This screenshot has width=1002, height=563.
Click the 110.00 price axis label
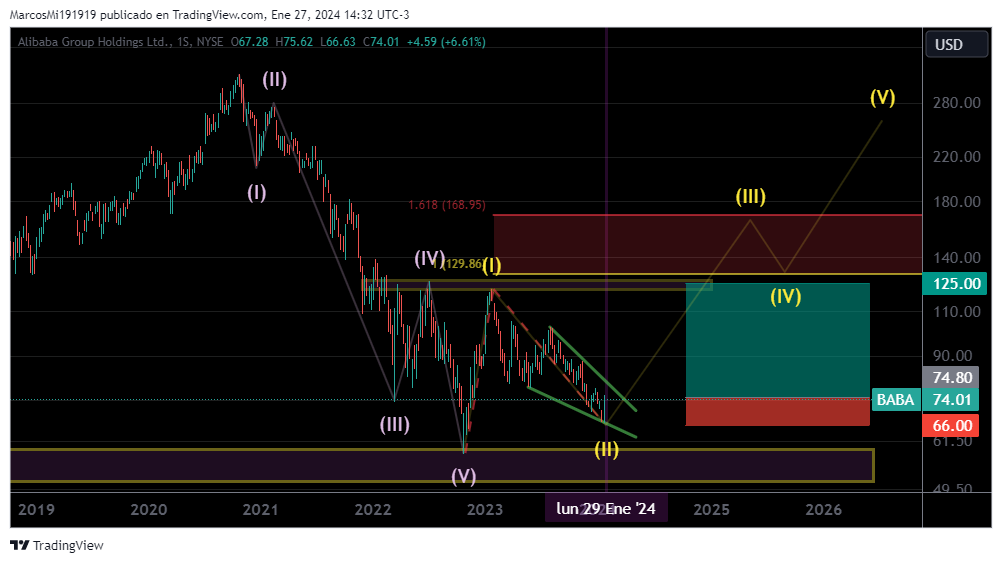(x=956, y=312)
